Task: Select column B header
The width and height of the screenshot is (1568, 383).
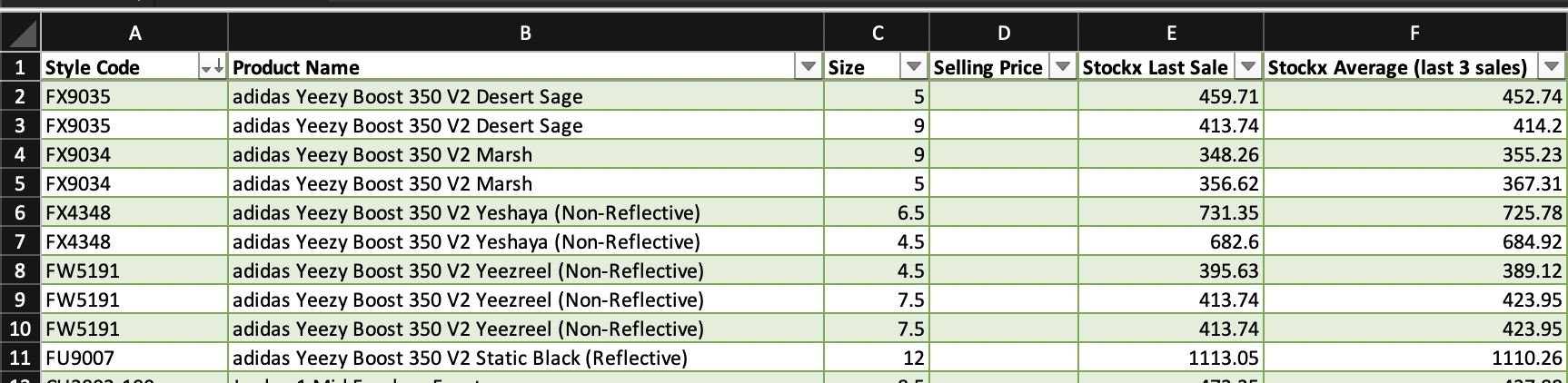Action: click(526, 34)
